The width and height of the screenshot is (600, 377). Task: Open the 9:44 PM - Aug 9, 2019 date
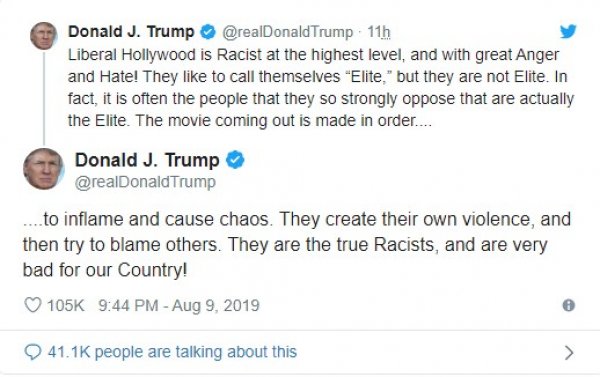coord(179,305)
